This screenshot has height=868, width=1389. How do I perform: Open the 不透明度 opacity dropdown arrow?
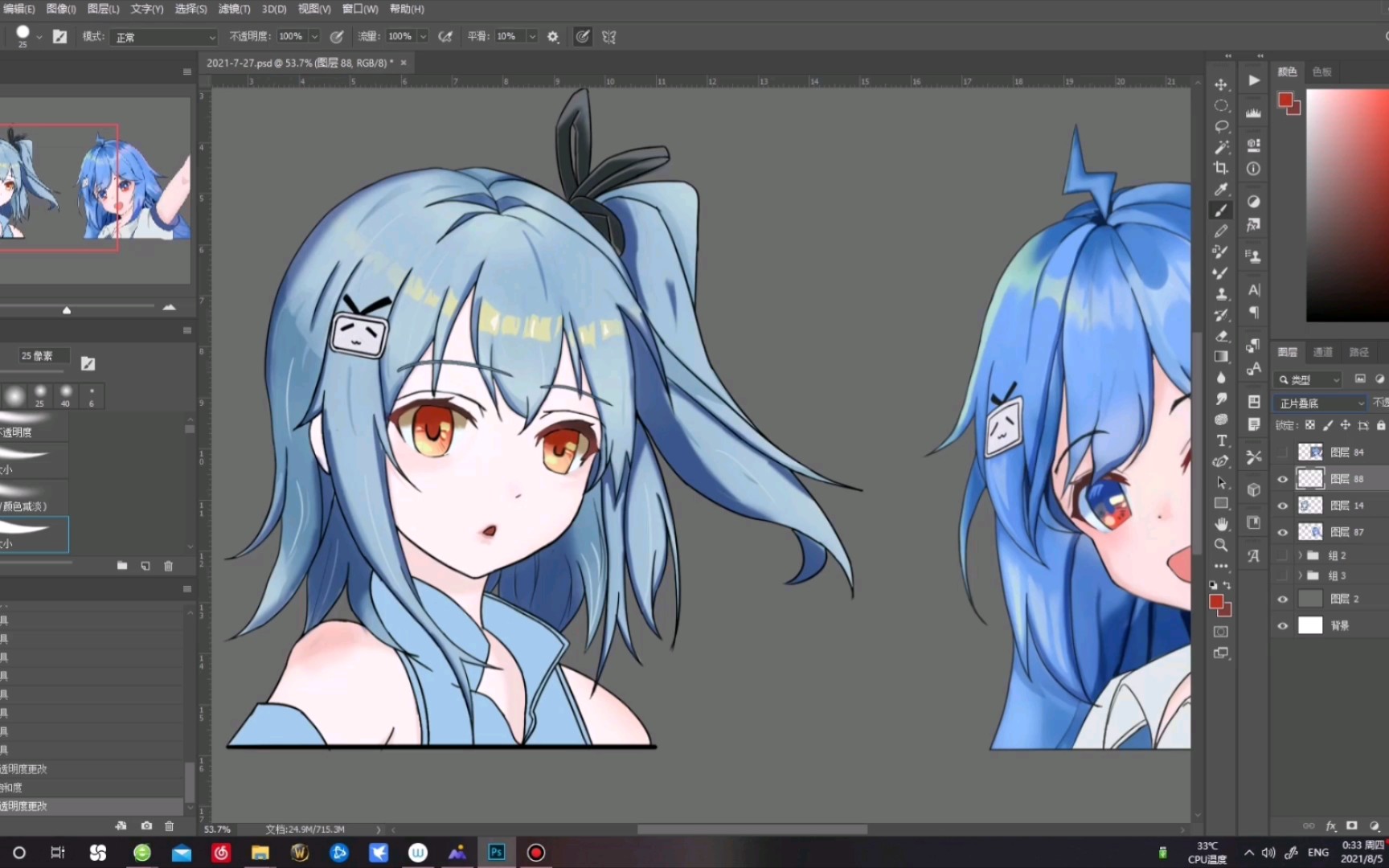314,37
